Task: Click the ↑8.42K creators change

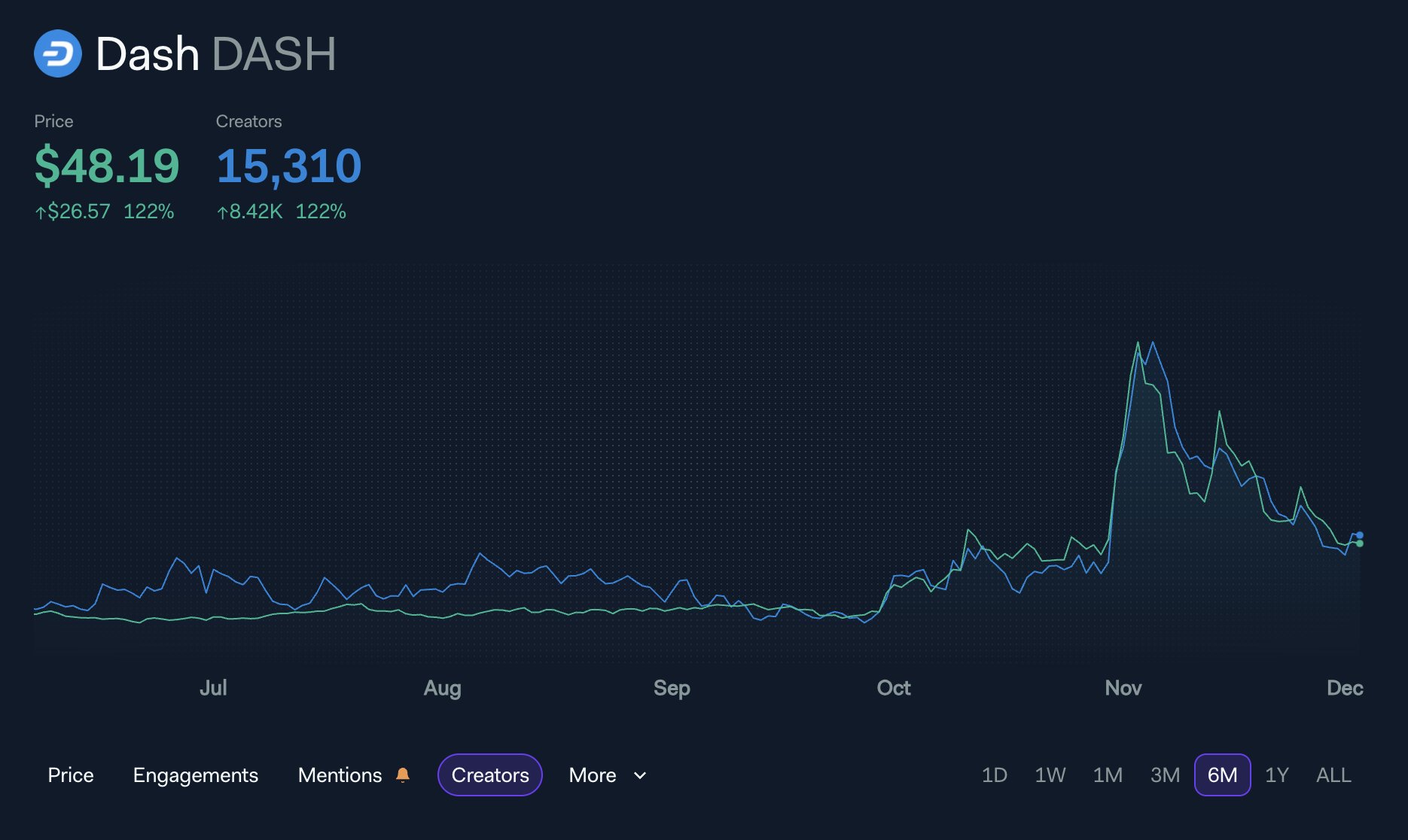Action: point(250,212)
